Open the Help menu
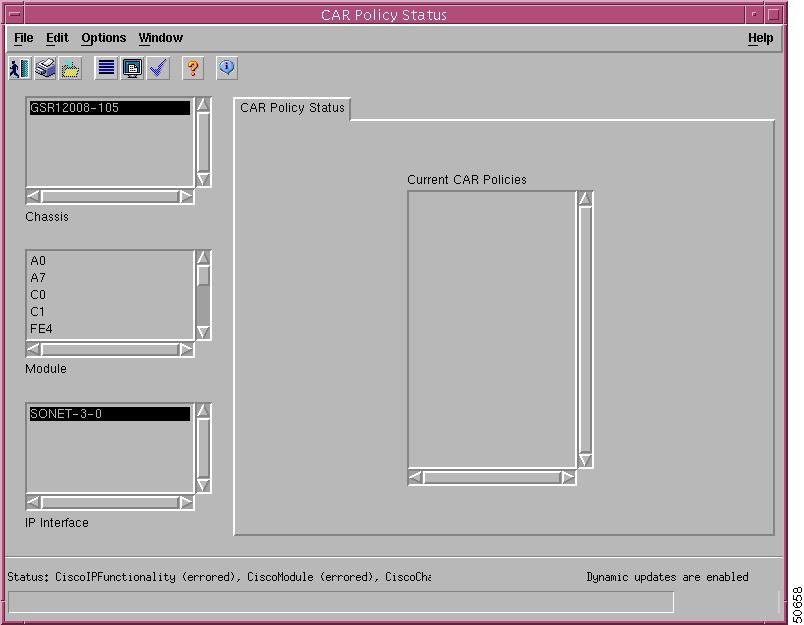Screen dimensions: 804x625 point(760,38)
